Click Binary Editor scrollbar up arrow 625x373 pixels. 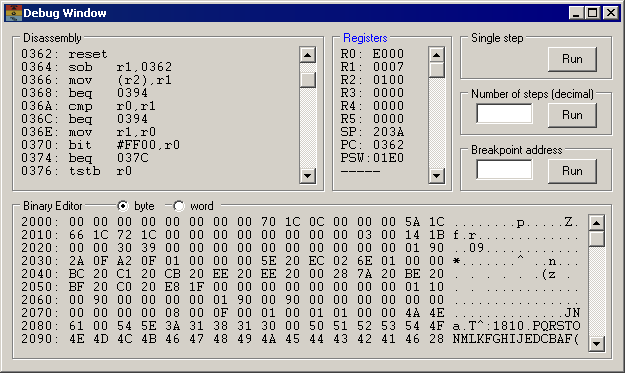pos(596,223)
